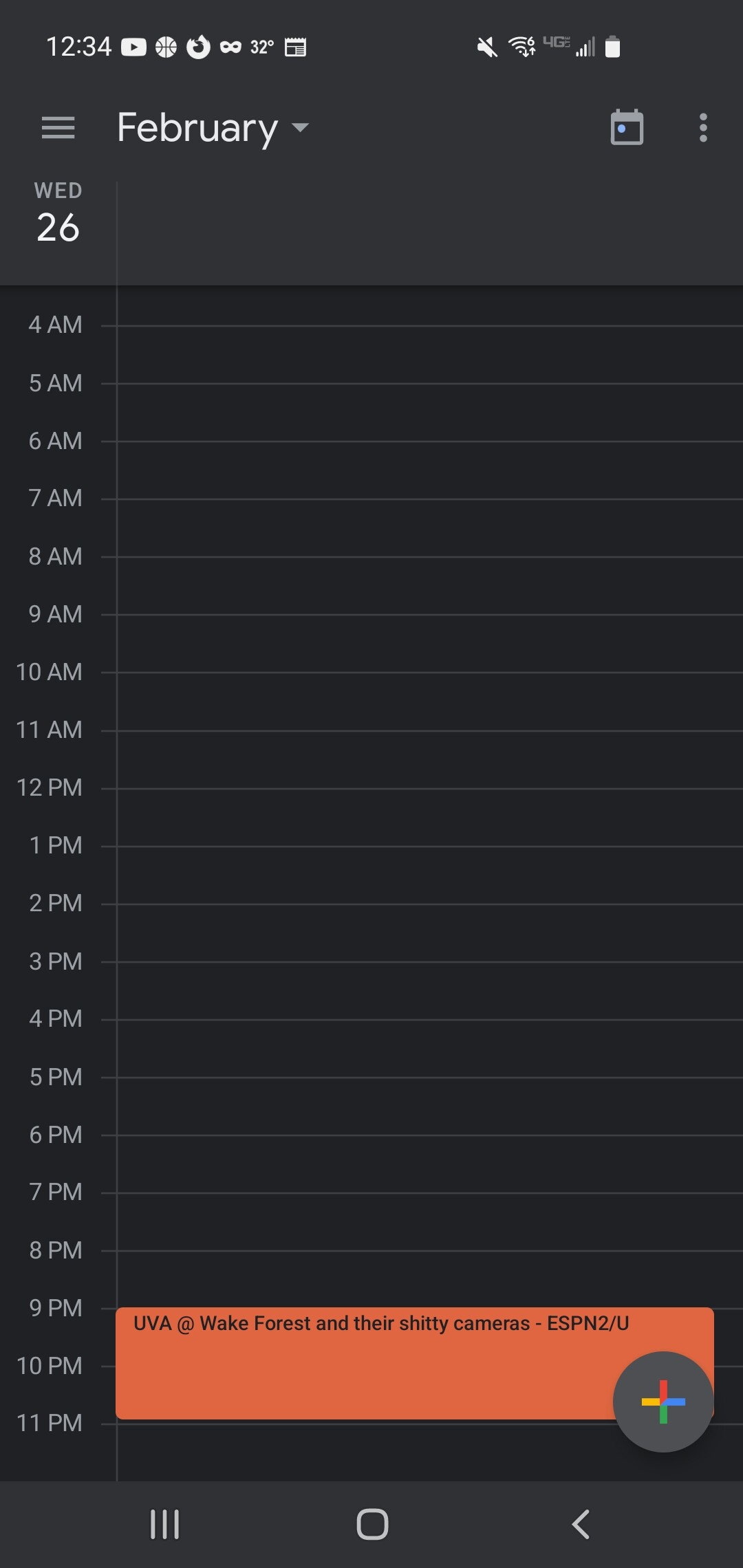Tap the dropdown arrow beside February
The width and height of the screenshot is (743, 1568).
tap(301, 128)
